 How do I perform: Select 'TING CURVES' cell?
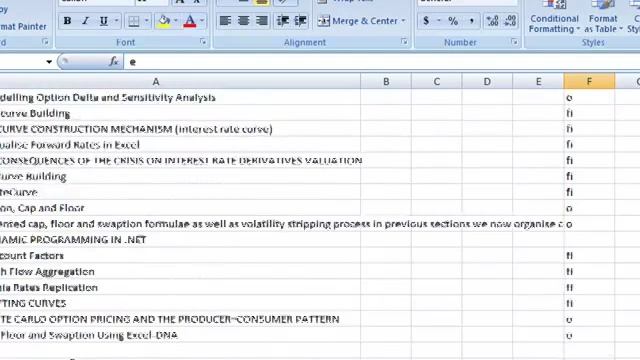click(180, 303)
